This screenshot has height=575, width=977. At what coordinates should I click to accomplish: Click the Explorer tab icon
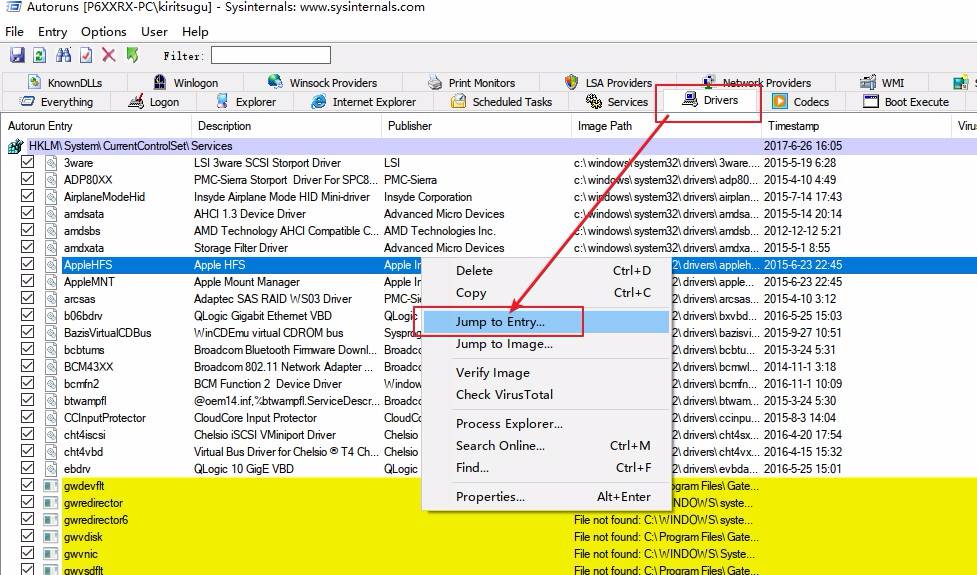click(222, 101)
